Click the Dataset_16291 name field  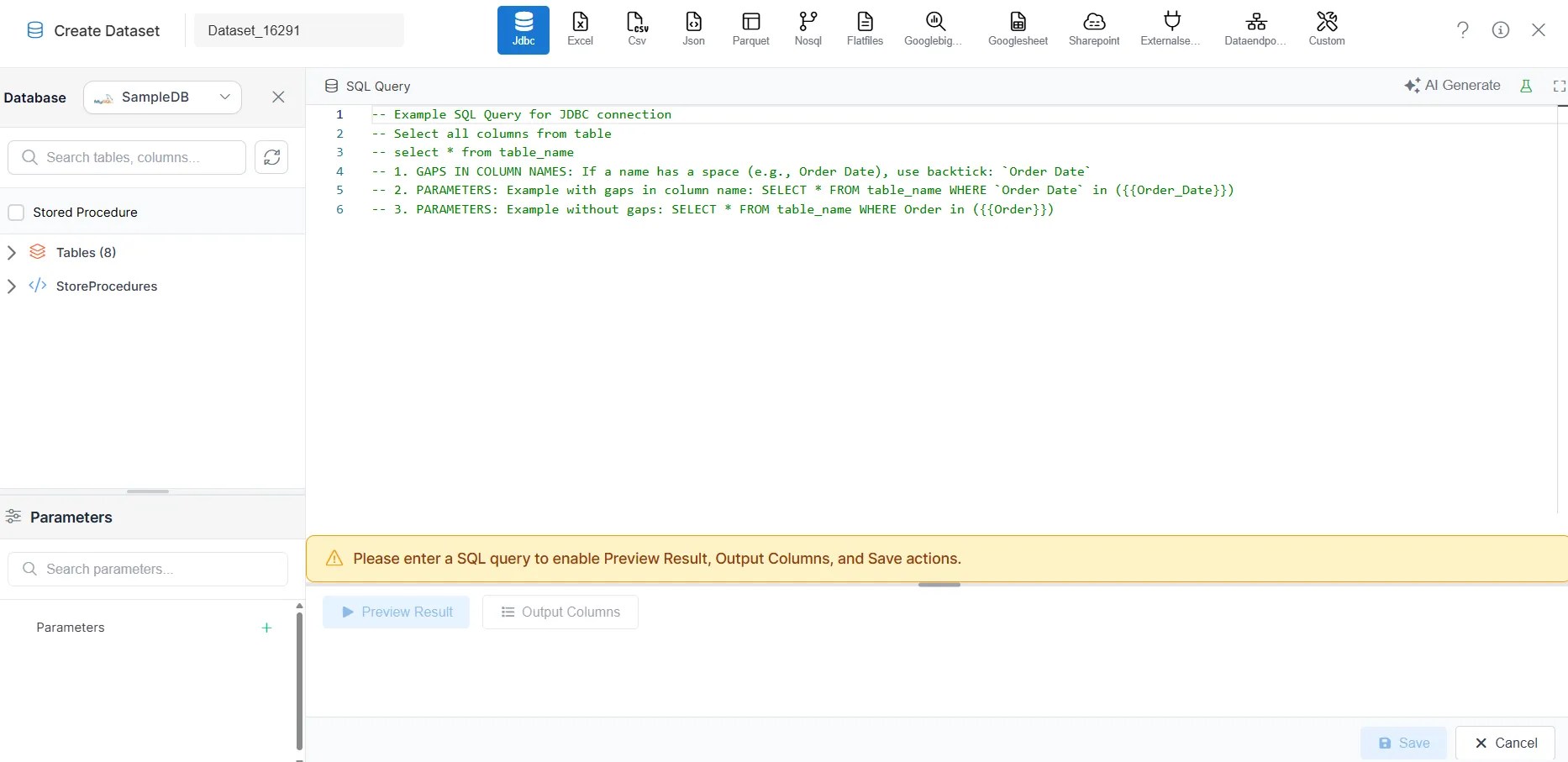click(298, 29)
